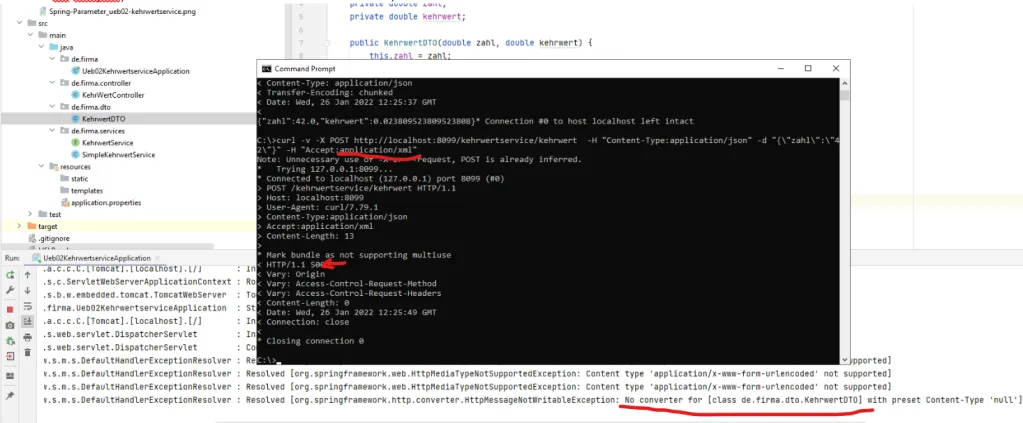Click the Command Prompt scrollbar thumb
The width and height of the screenshot is (1023, 423).
(845, 96)
